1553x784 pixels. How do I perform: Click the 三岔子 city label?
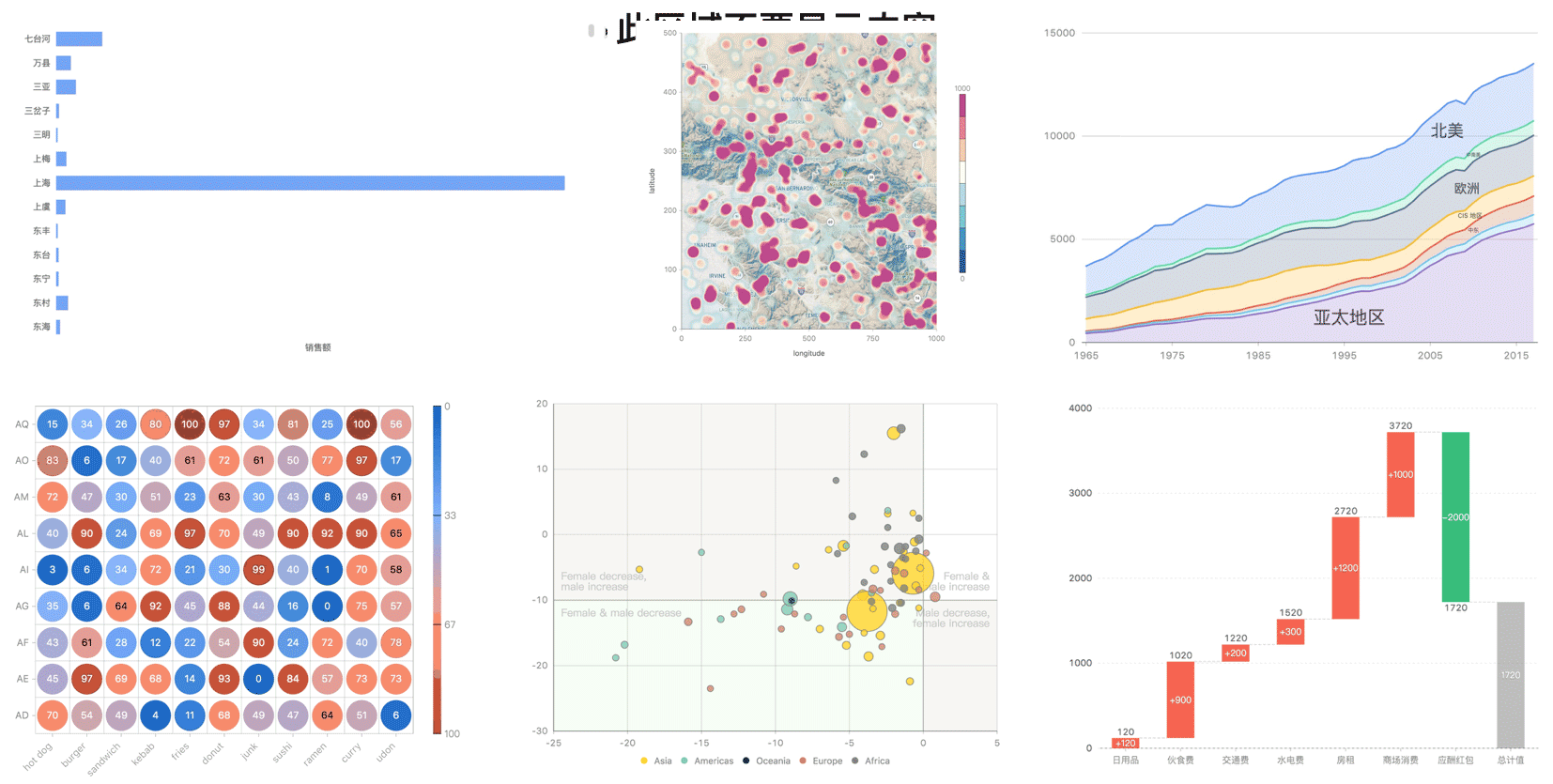click(38, 111)
